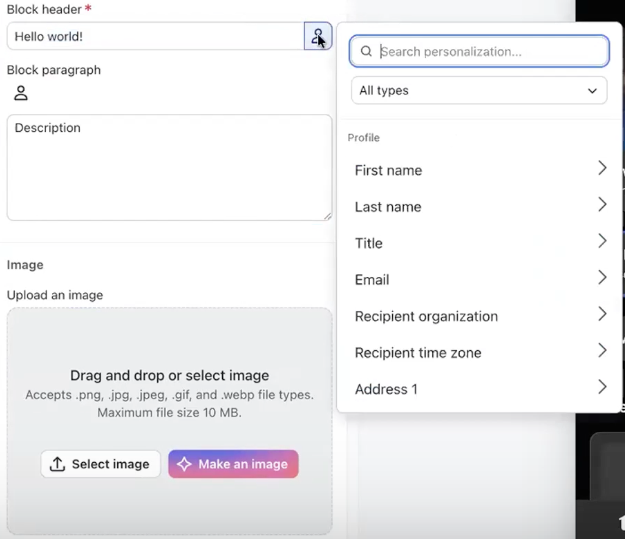Image resolution: width=625 pixels, height=539 pixels.
Task: Click into the Description text area
Action: tap(169, 167)
